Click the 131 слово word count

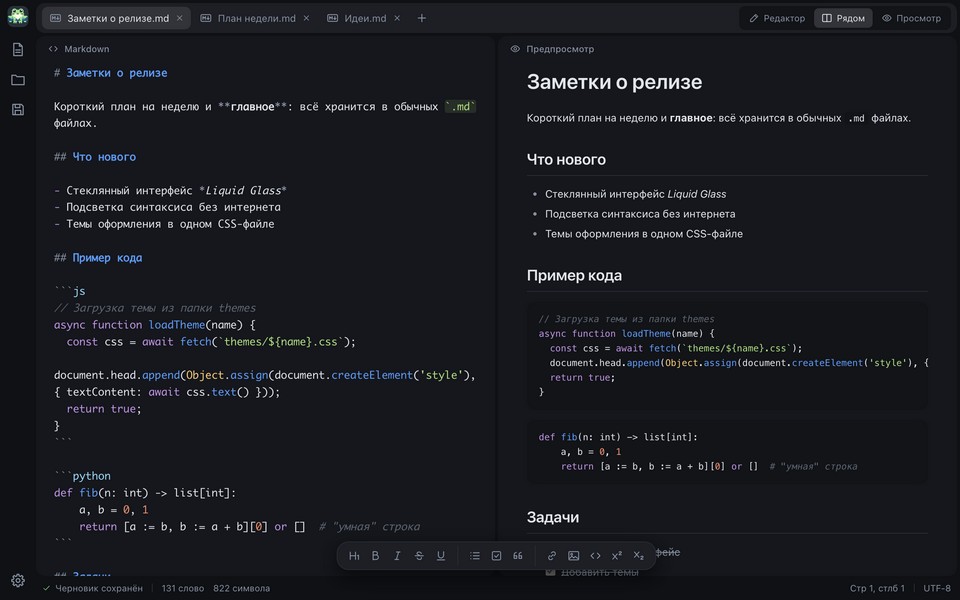click(182, 588)
